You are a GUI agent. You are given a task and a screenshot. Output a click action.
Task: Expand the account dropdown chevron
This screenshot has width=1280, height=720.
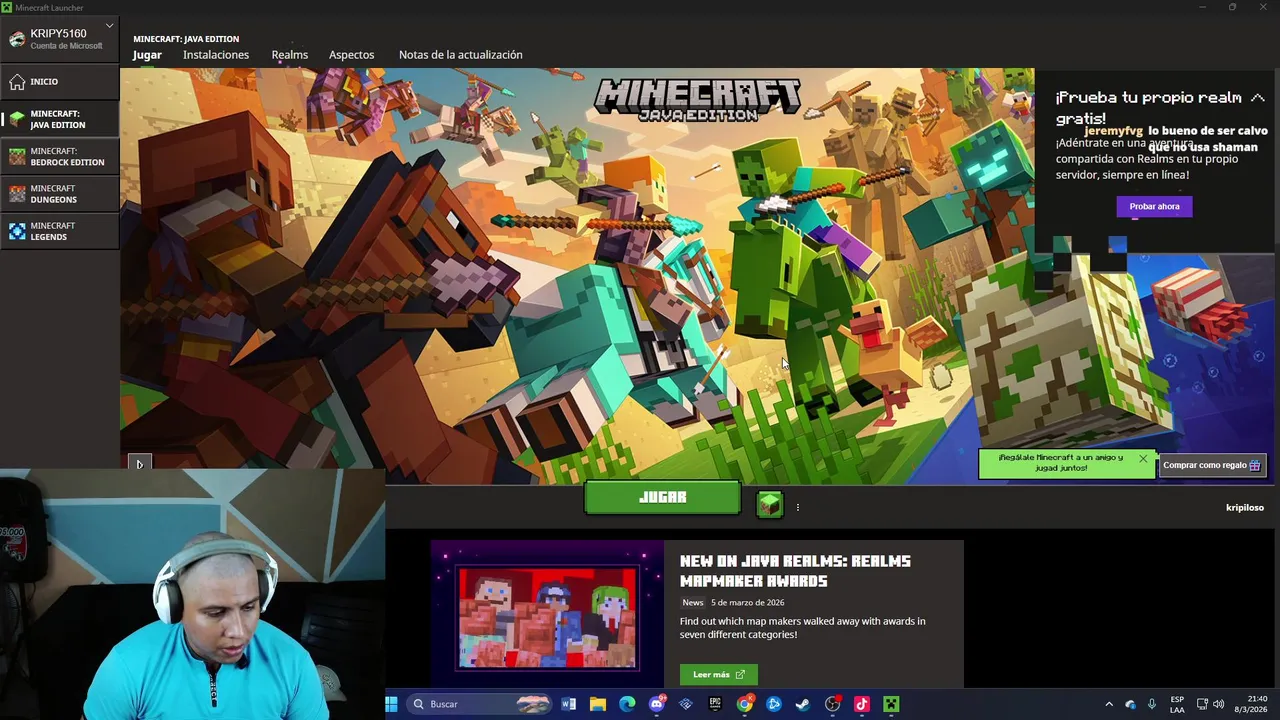(109, 26)
